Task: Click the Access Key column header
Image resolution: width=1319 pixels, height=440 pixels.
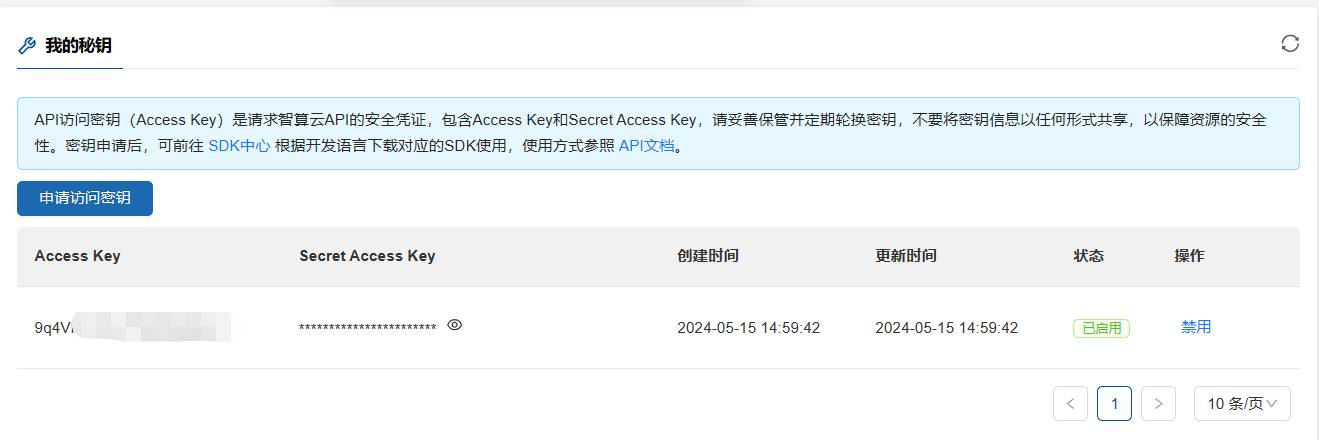Action: pos(77,256)
